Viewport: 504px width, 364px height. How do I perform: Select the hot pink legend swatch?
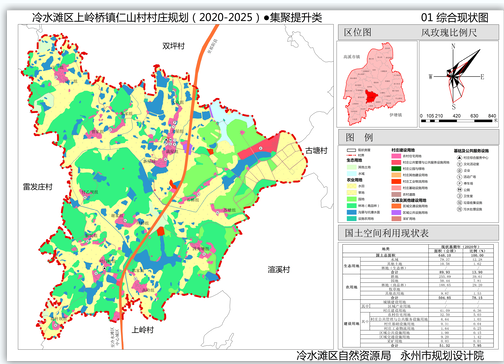(396, 156)
